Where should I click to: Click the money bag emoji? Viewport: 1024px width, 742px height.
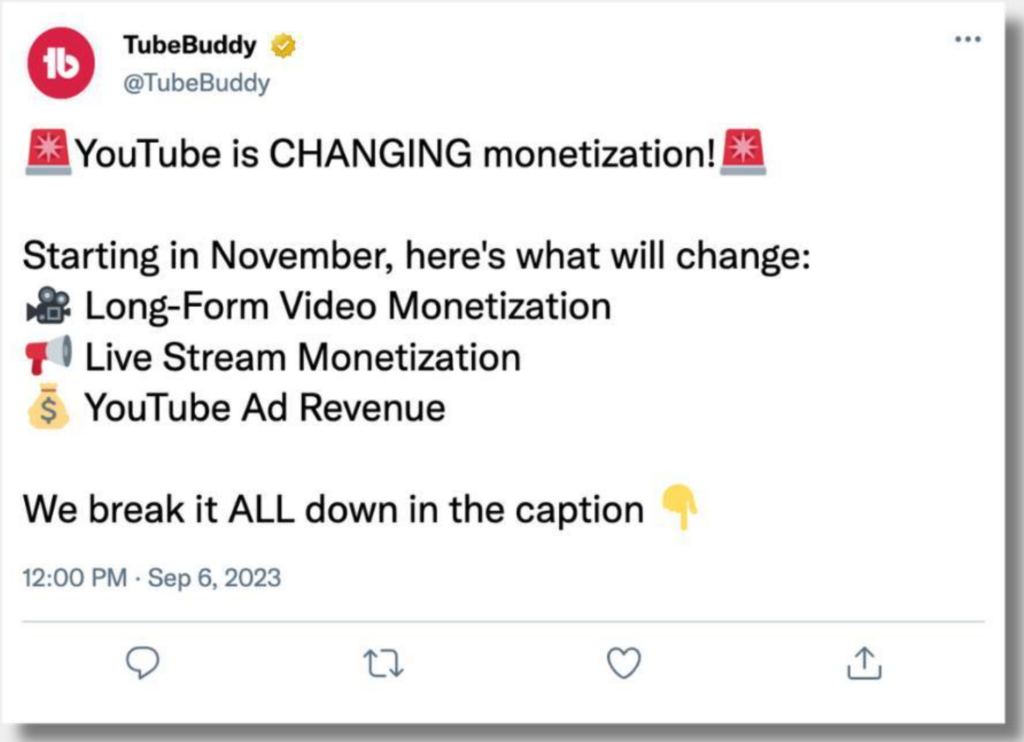coord(47,407)
